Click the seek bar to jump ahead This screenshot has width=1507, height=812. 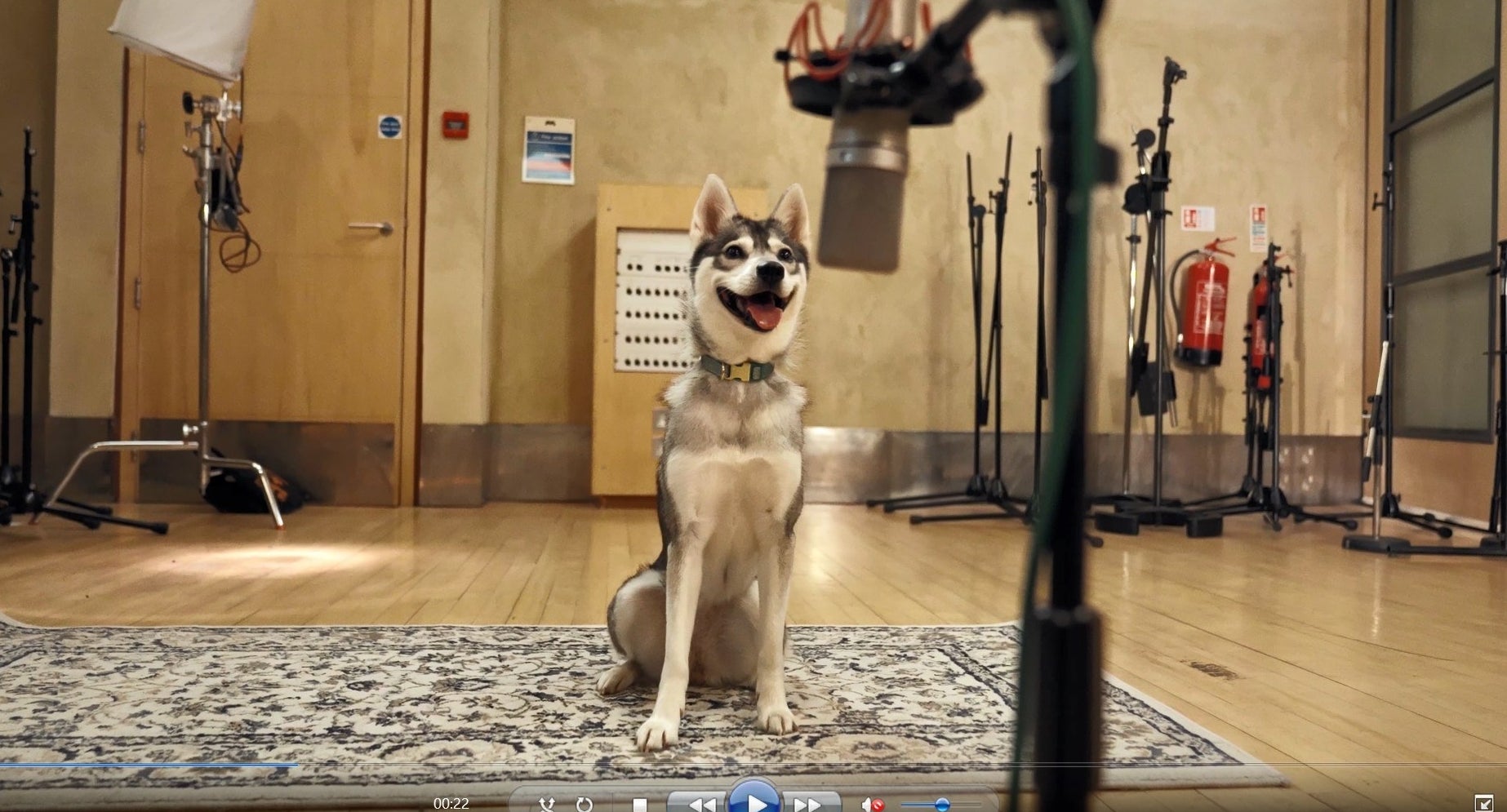[735, 765]
